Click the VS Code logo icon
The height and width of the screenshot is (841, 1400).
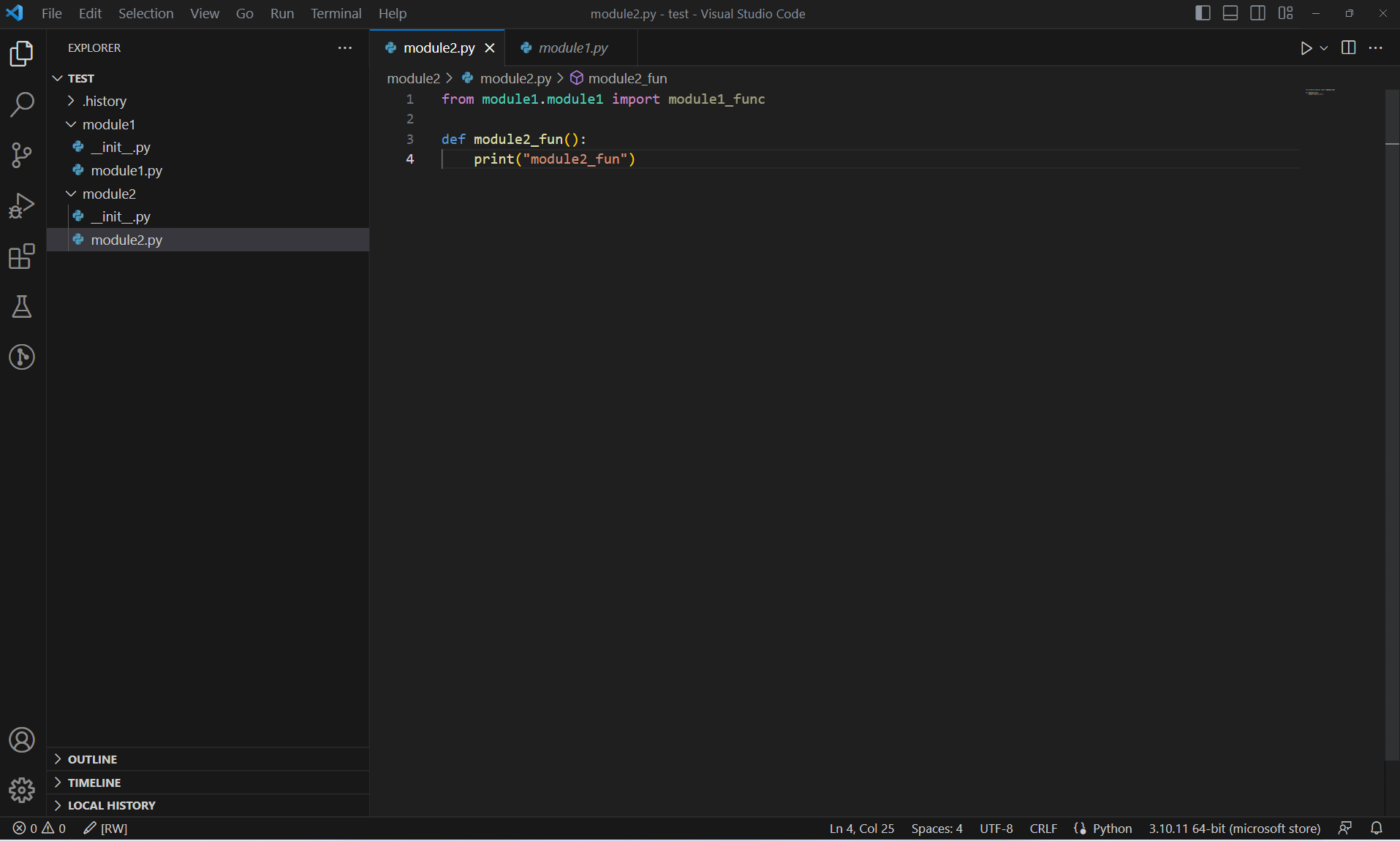click(15, 13)
